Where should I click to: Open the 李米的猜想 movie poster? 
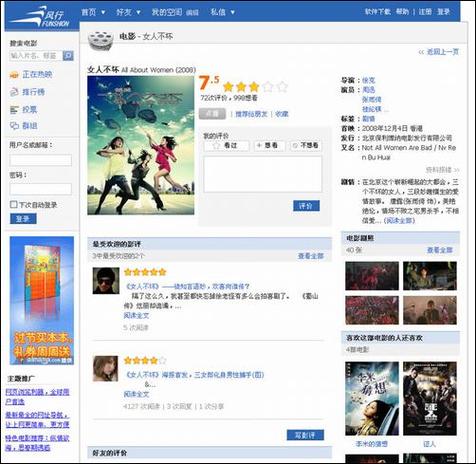pos(372,399)
